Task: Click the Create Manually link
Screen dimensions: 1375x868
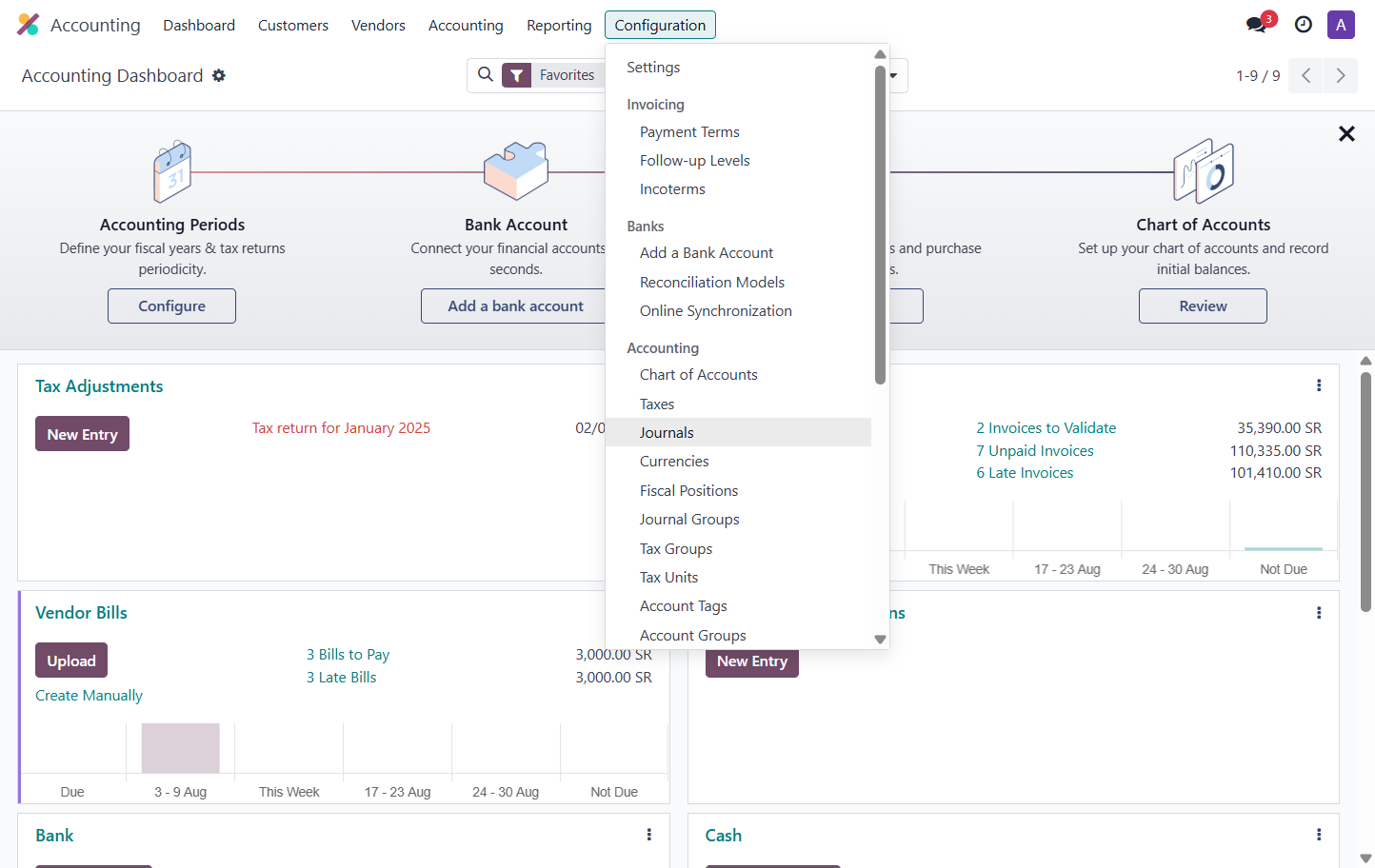Action: coord(89,696)
